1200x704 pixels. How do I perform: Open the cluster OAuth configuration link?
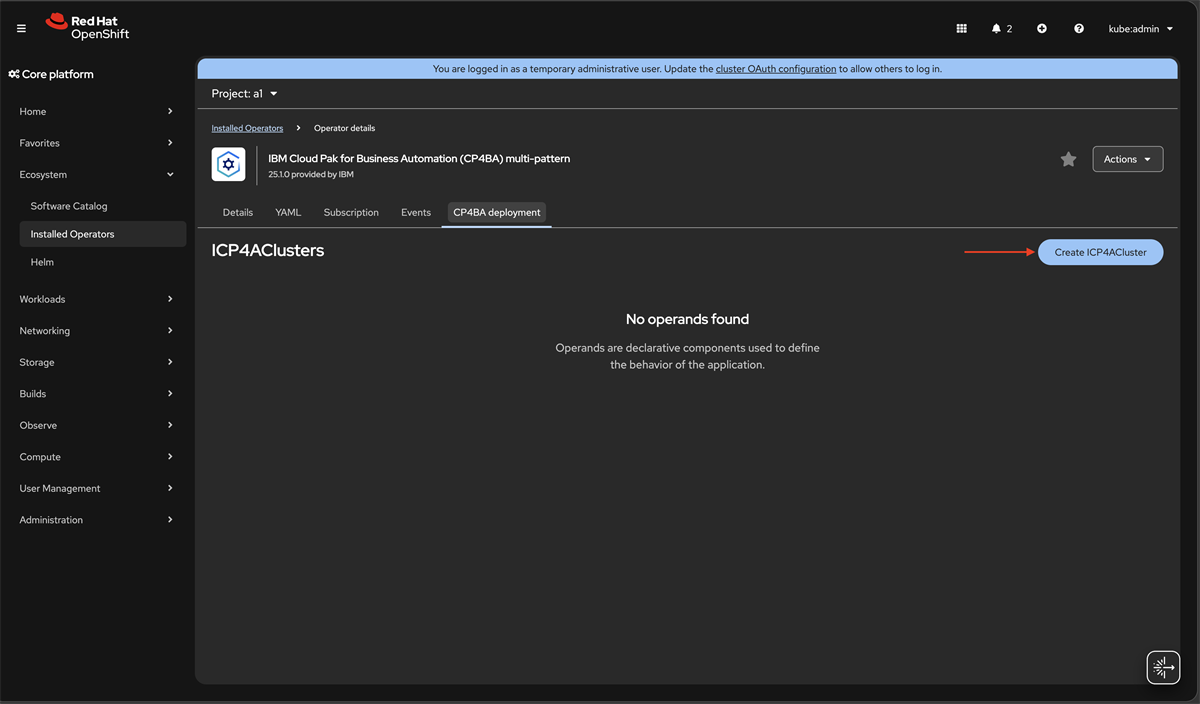coord(776,69)
